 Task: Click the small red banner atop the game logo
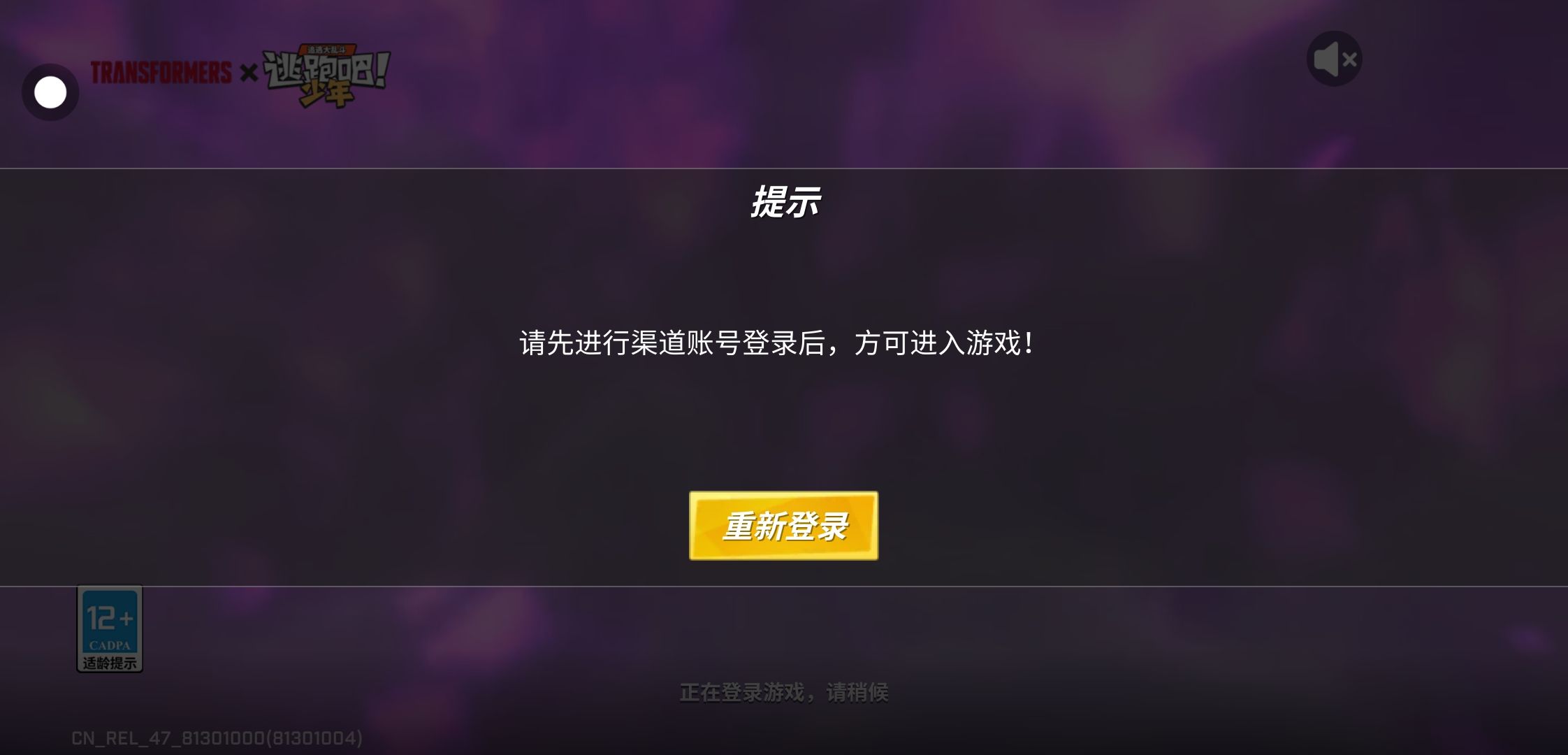(327, 50)
